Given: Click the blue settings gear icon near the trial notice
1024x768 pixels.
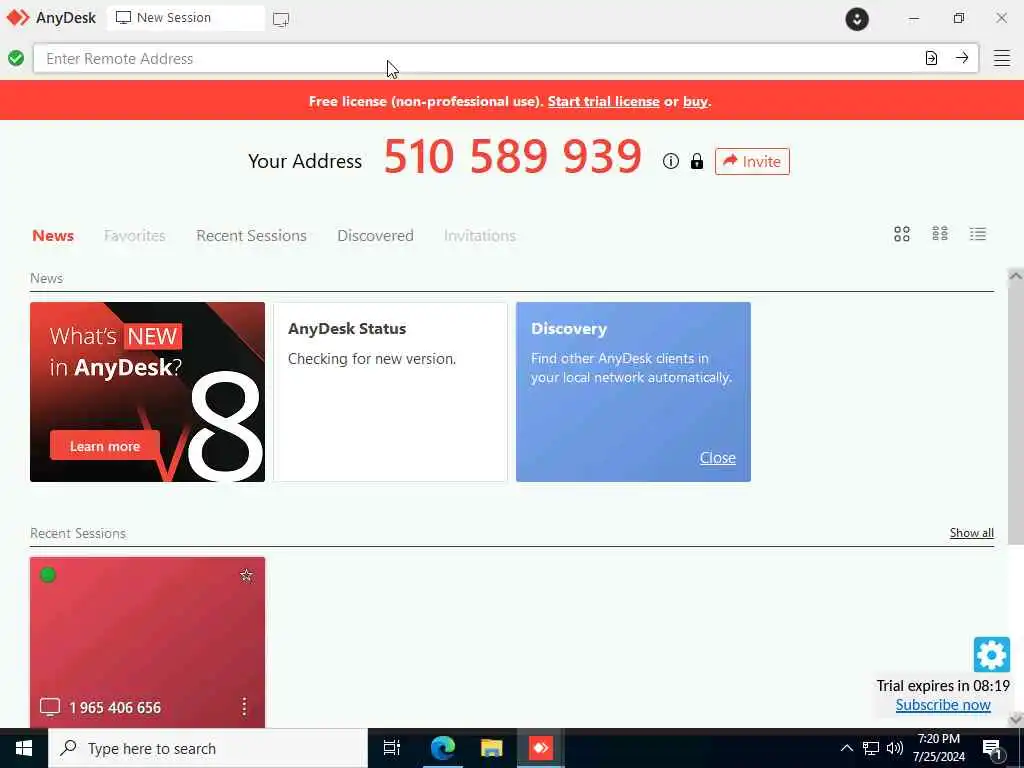Looking at the screenshot, I should click(991, 654).
